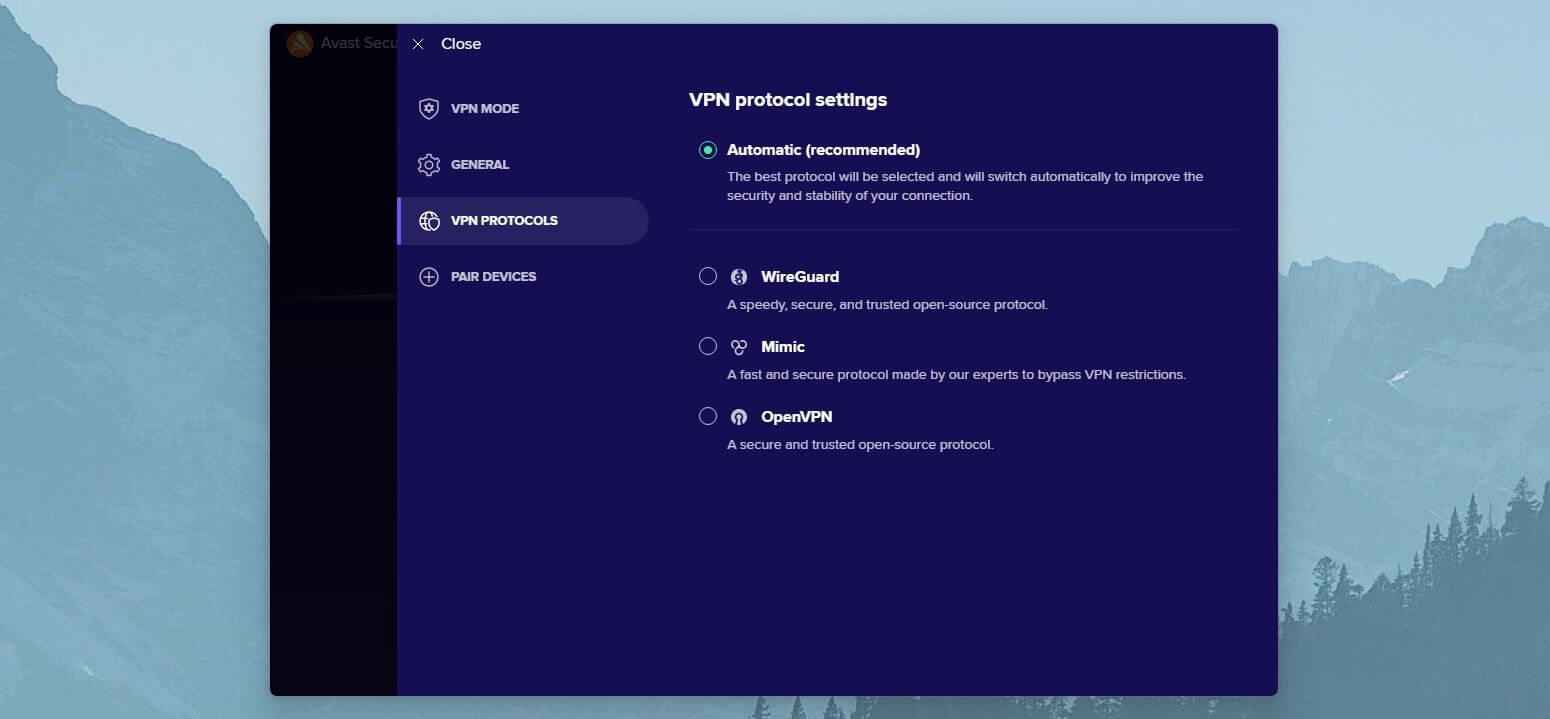Click the Avast logo in the background window
The height and width of the screenshot is (719, 1550).
tap(300, 44)
